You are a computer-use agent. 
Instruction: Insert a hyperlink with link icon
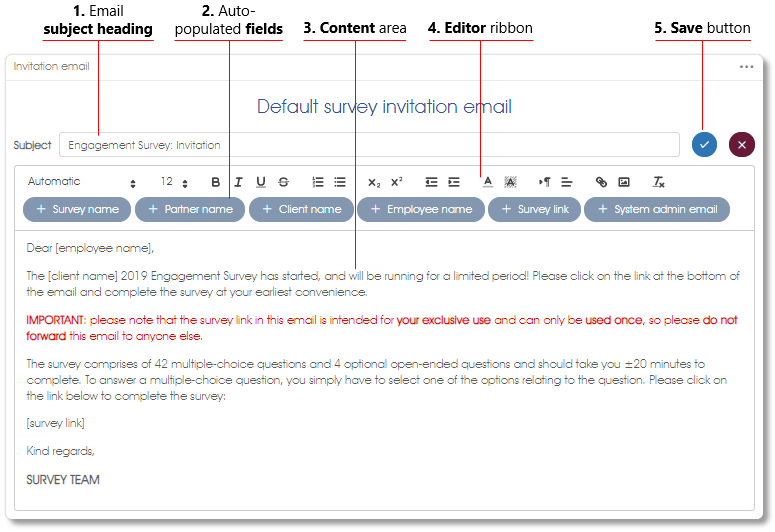tap(601, 182)
